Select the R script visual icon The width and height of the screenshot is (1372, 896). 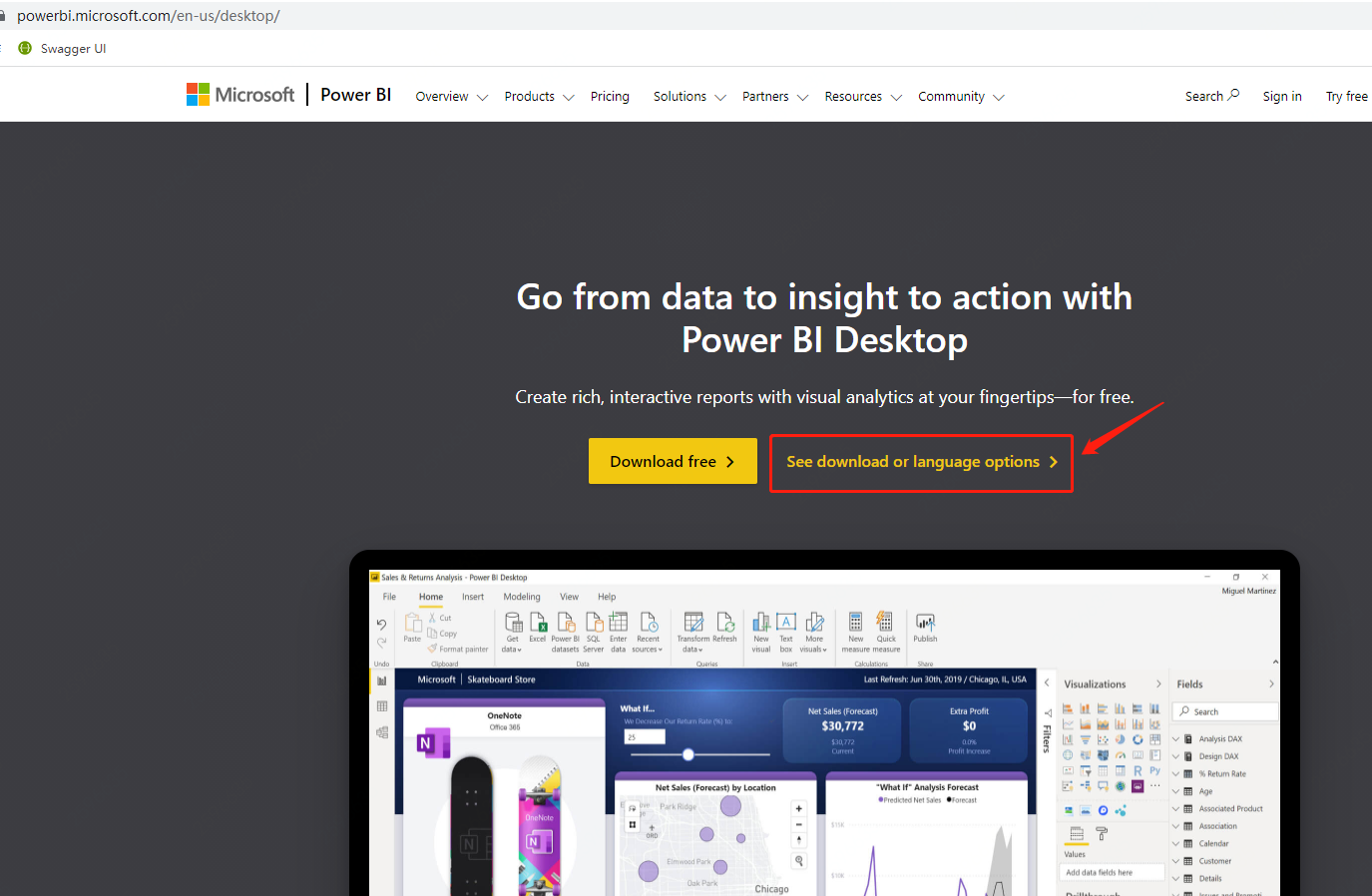click(1138, 771)
